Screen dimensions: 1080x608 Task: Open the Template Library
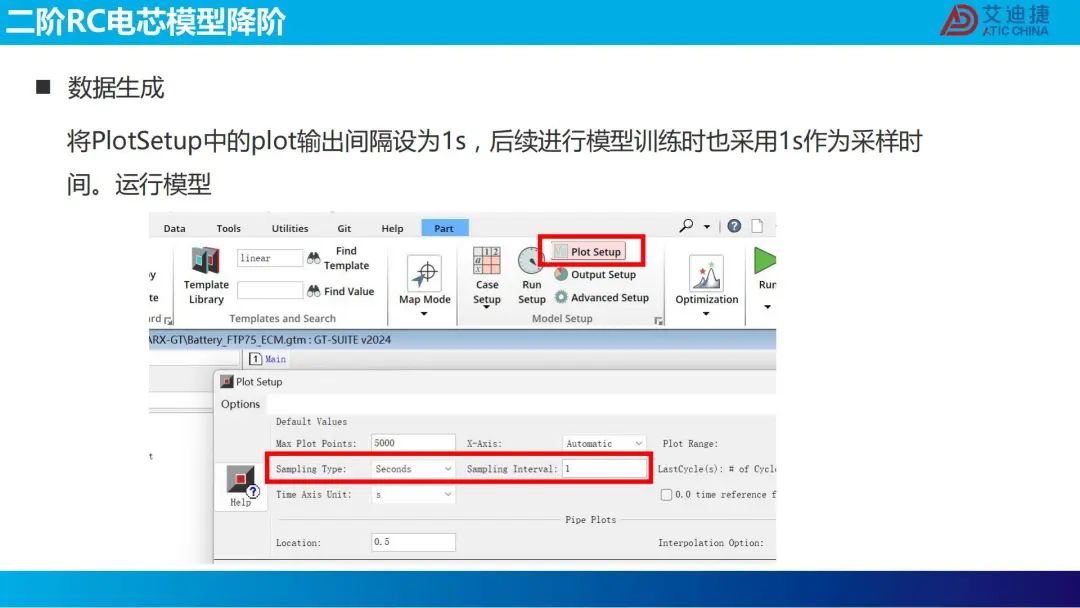click(206, 275)
